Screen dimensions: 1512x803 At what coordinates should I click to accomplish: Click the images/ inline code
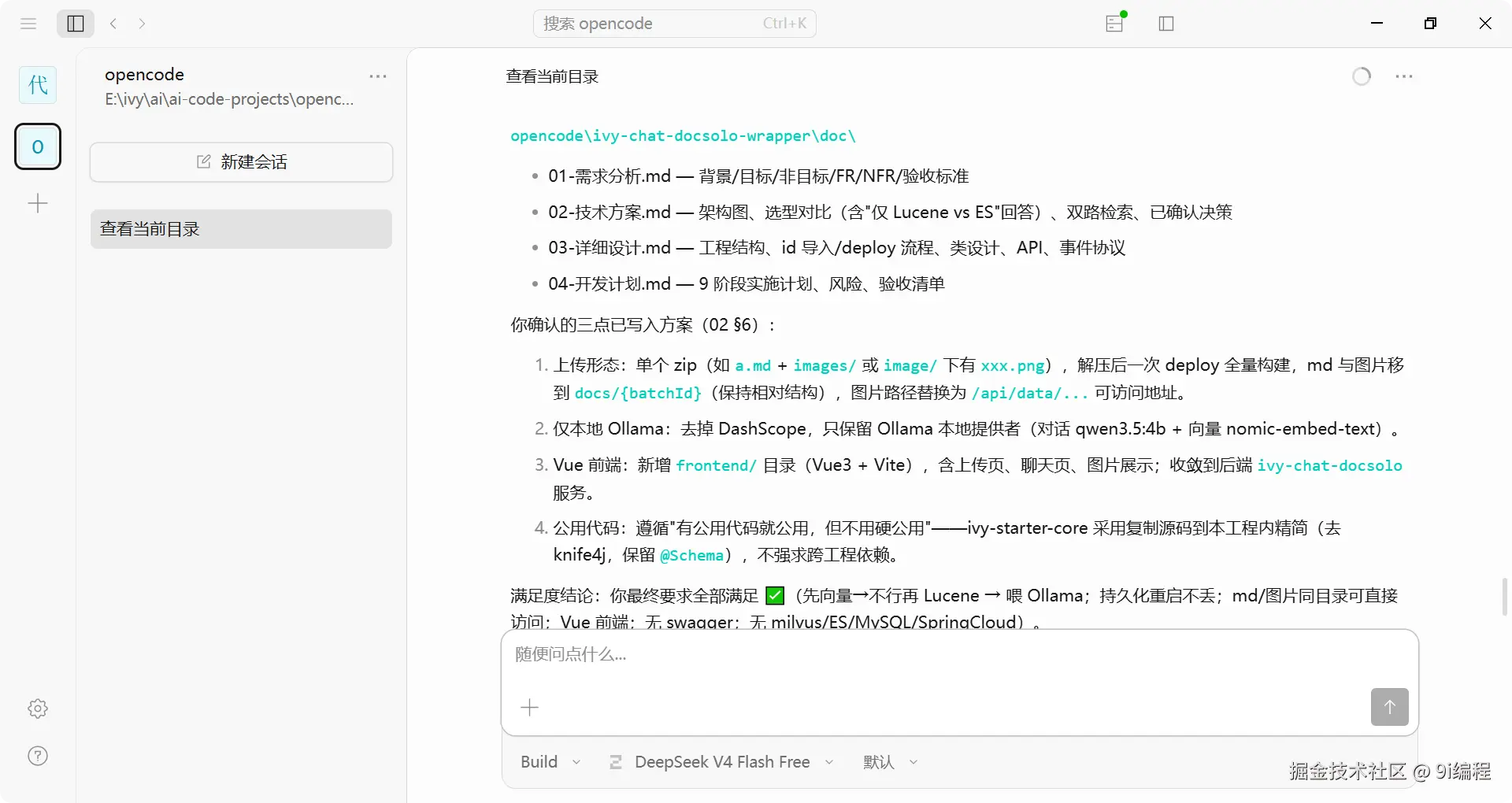(x=825, y=365)
